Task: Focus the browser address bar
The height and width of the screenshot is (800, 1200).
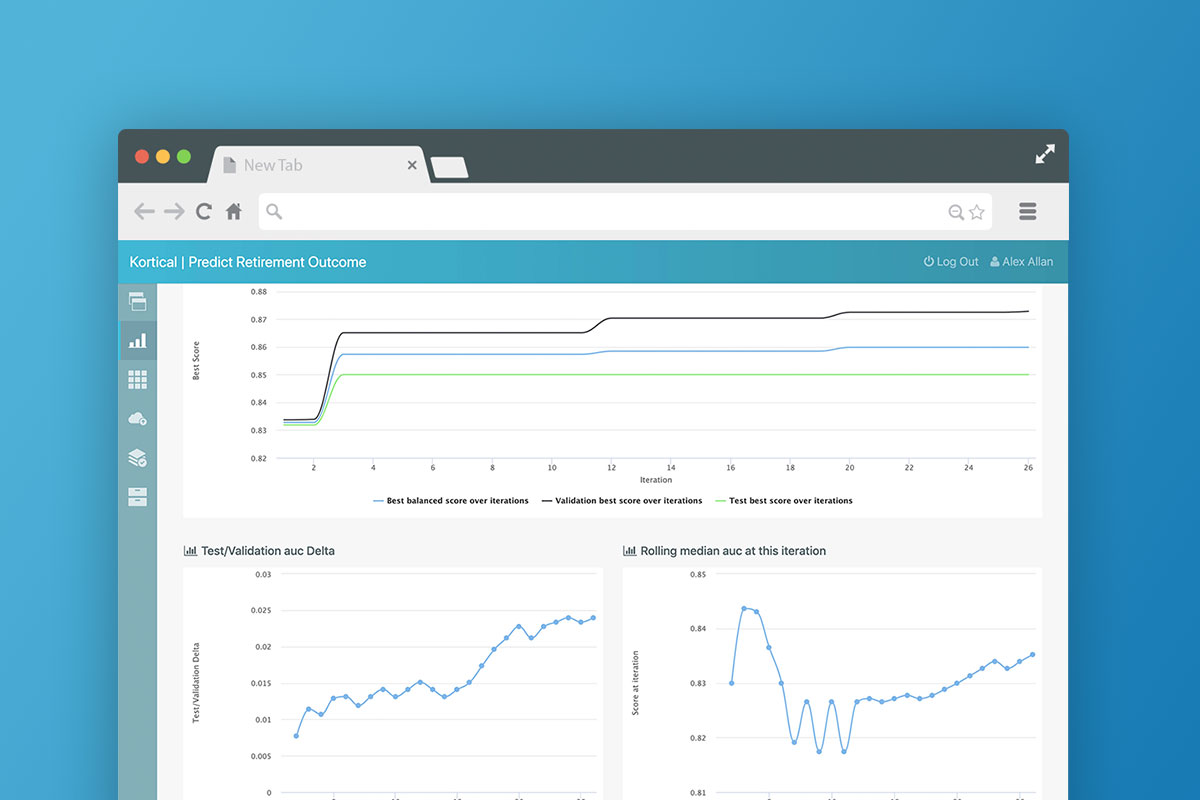Action: point(625,212)
